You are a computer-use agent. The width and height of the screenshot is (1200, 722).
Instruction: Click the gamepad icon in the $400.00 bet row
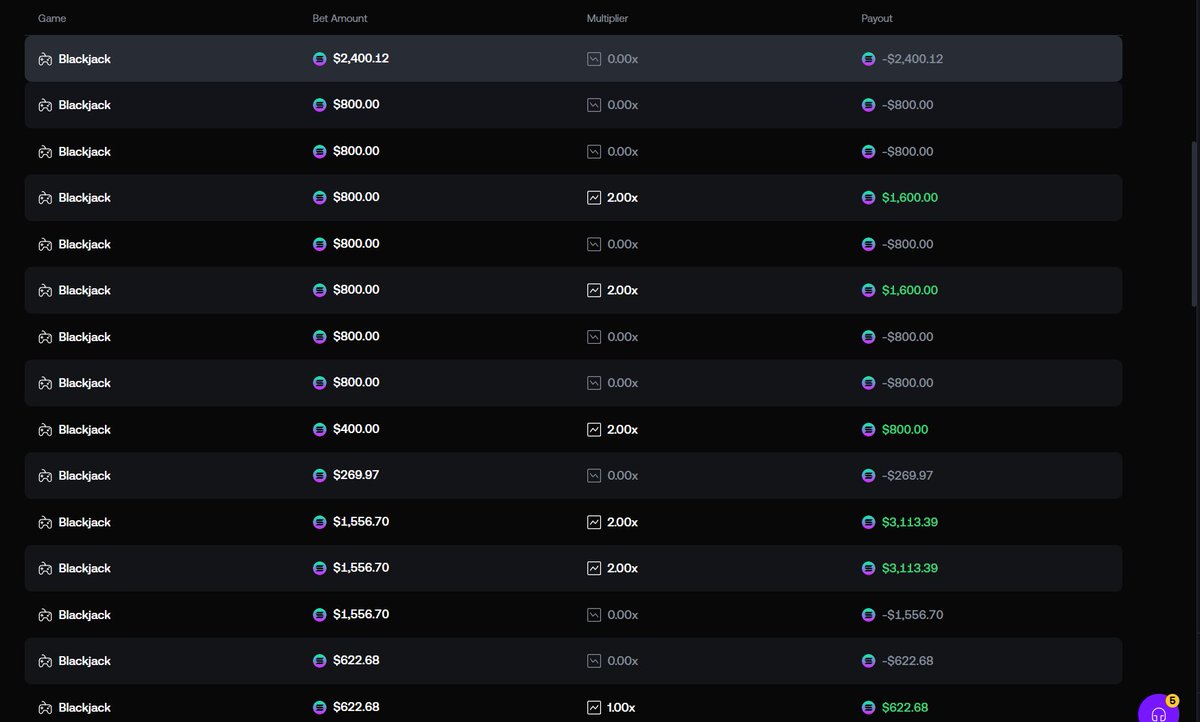[45, 430]
